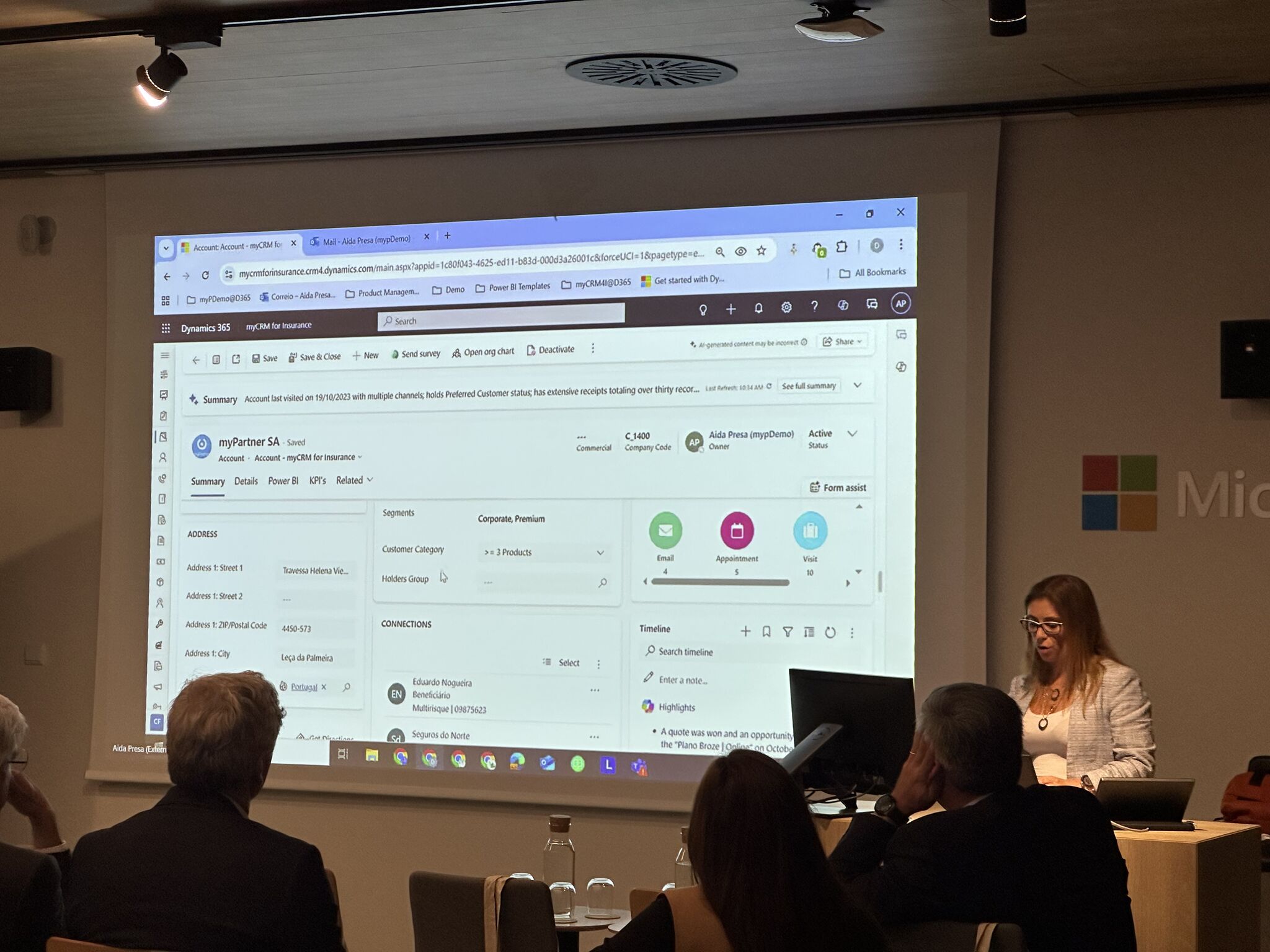Select the Summary tab
This screenshot has height=952, width=1270.
pos(208,482)
